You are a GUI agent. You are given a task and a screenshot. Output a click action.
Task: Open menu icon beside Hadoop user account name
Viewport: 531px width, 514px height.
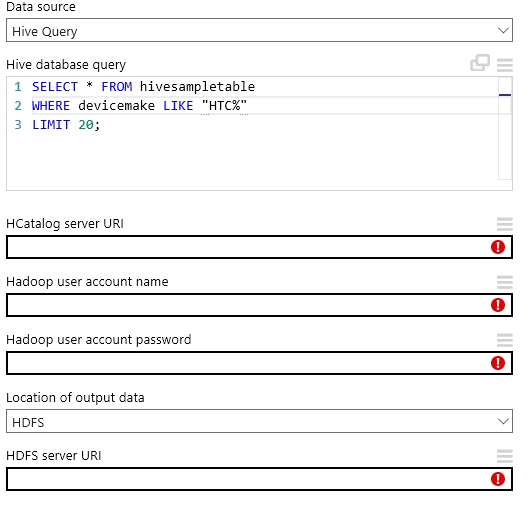click(505, 282)
